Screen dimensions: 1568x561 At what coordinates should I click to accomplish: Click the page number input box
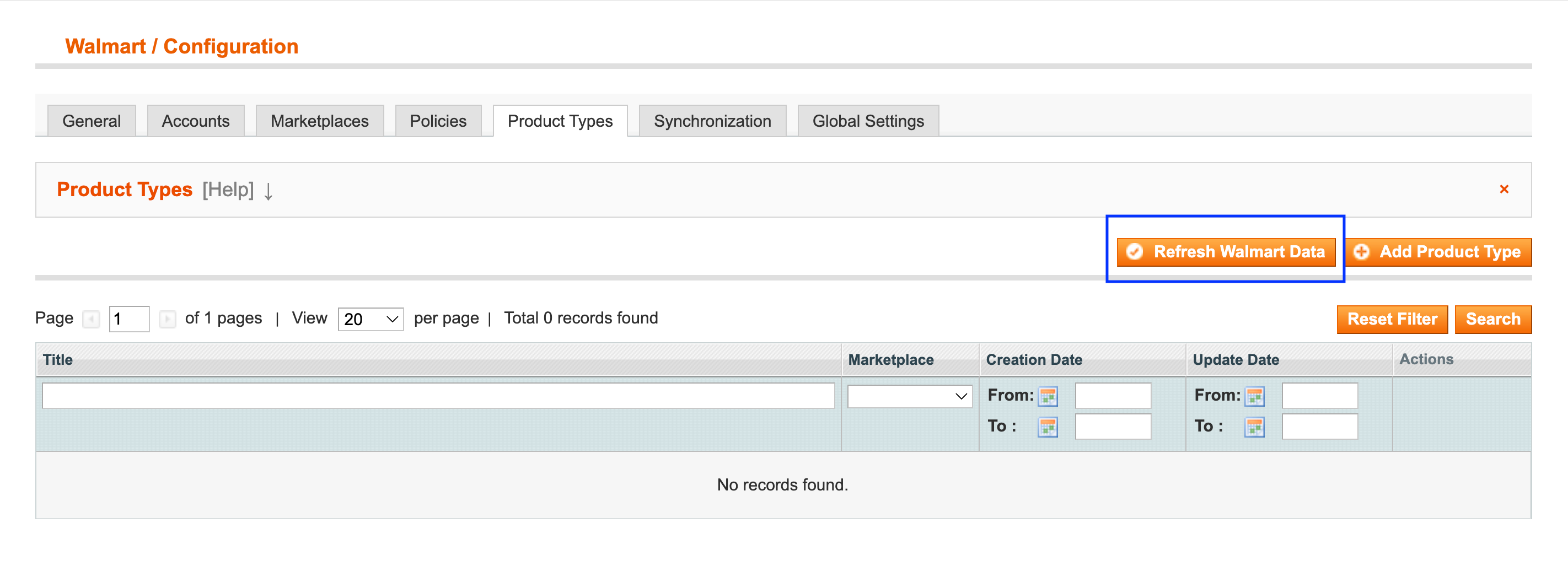(128, 319)
